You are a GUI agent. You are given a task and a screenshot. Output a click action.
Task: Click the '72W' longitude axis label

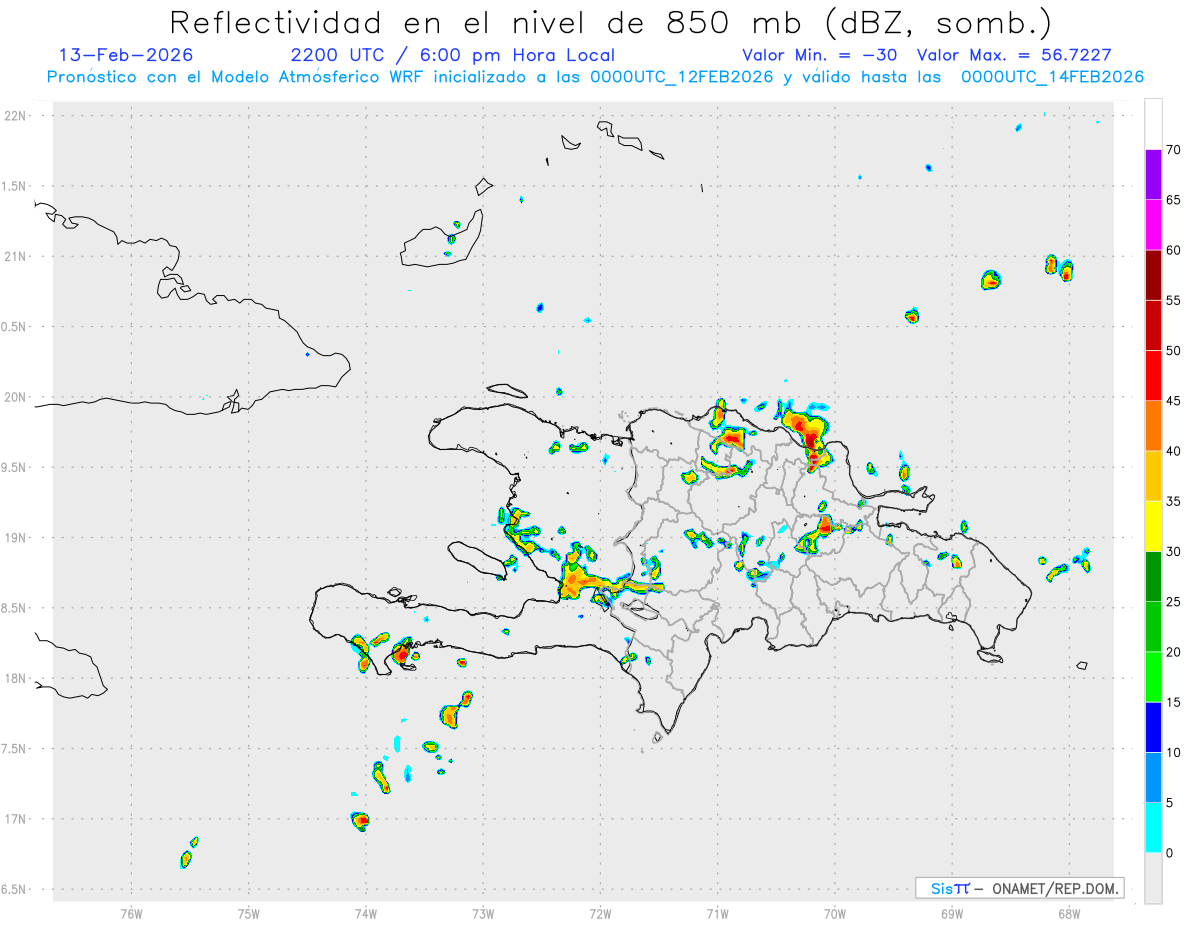600,913
